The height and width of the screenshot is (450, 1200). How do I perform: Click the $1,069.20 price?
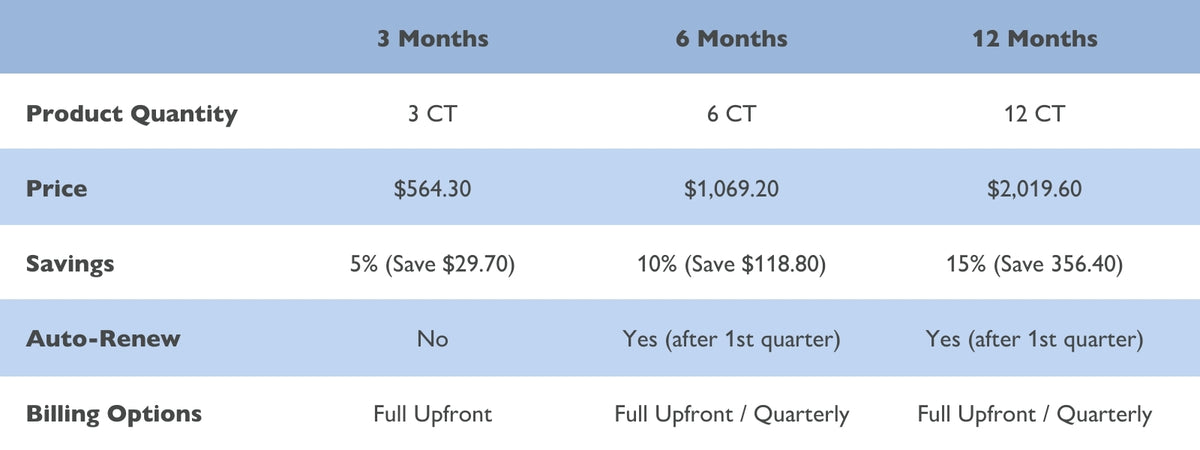pyautogui.click(x=730, y=189)
